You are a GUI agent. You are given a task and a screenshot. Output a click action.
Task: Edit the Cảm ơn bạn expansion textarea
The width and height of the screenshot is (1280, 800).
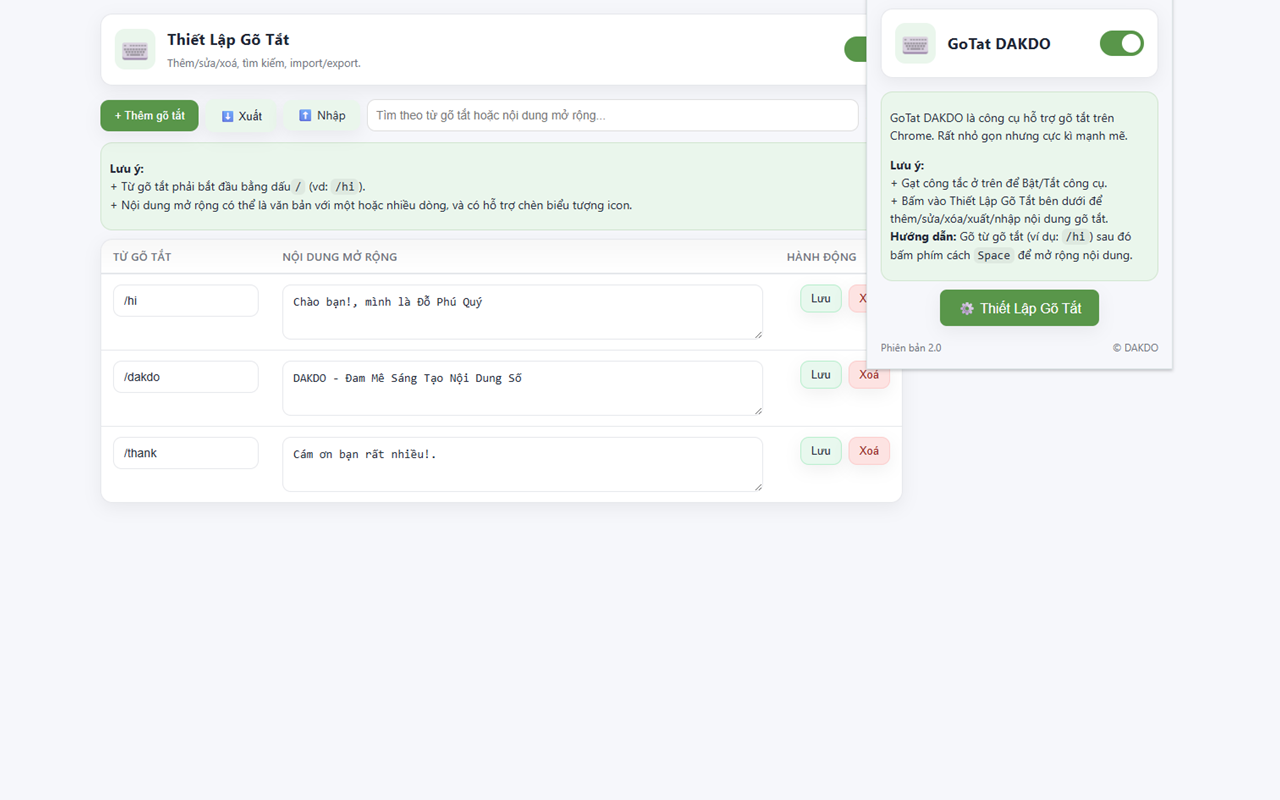click(x=522, y=464)
